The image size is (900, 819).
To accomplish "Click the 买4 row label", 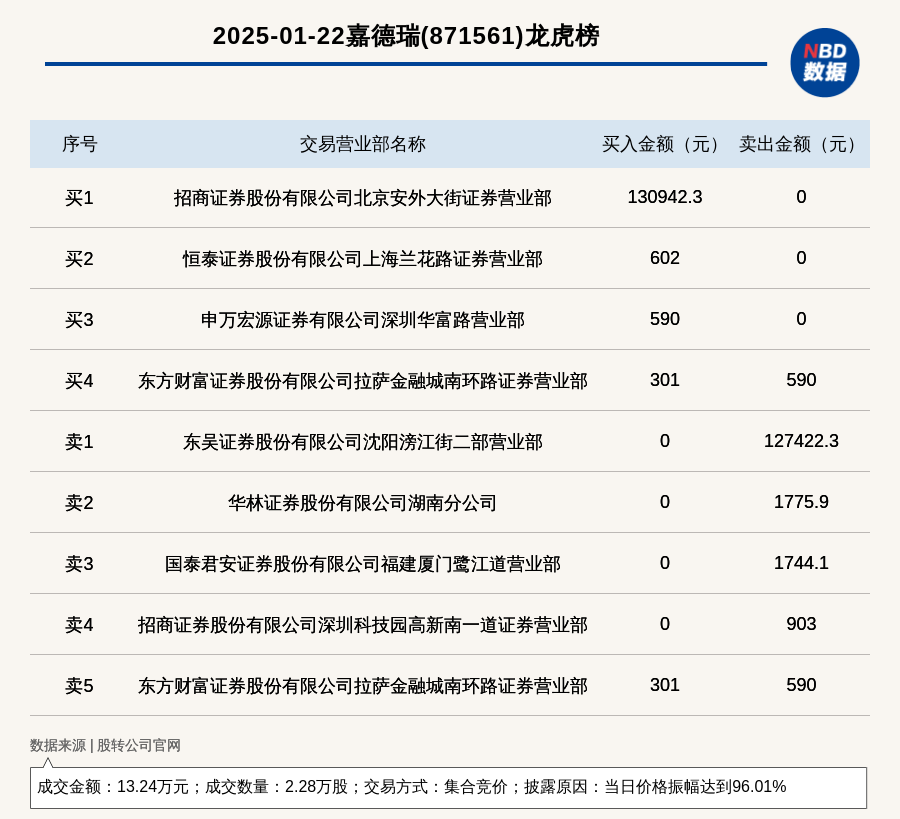I will pyautogui.click(x=79, y=381).
